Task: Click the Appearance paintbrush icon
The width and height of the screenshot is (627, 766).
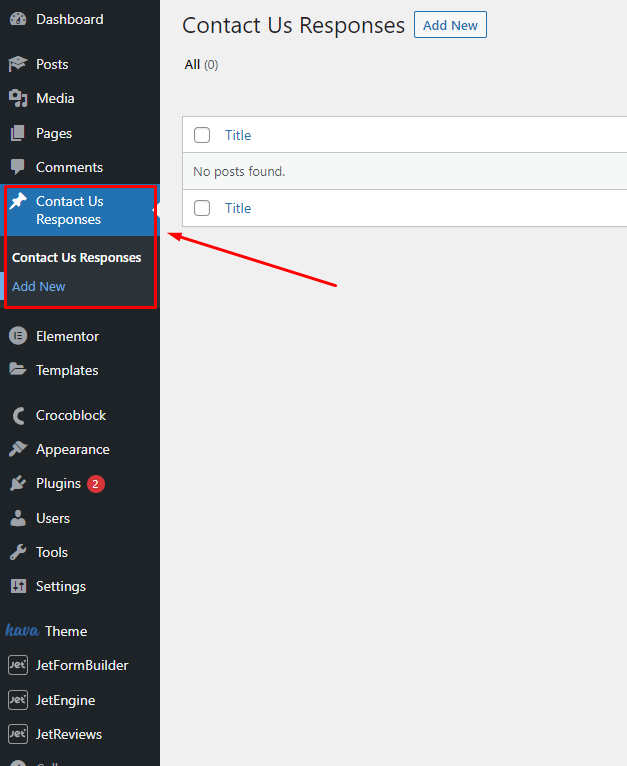Action: (18, 449)
